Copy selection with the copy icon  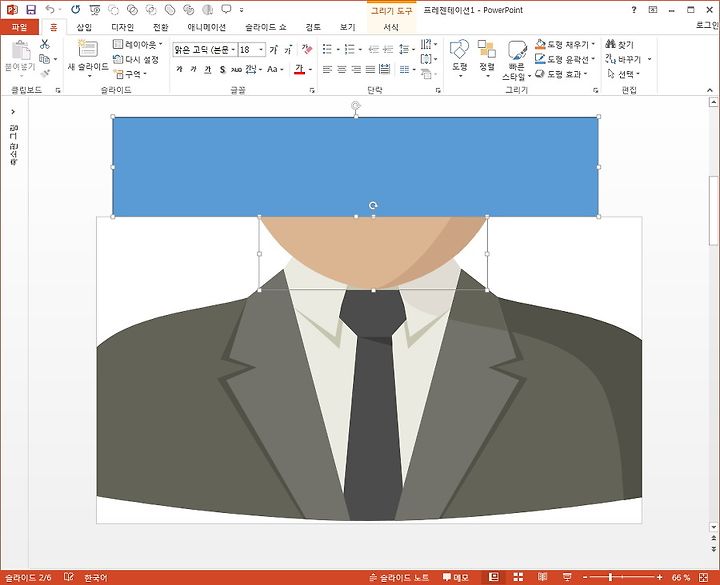pos(45,59)
